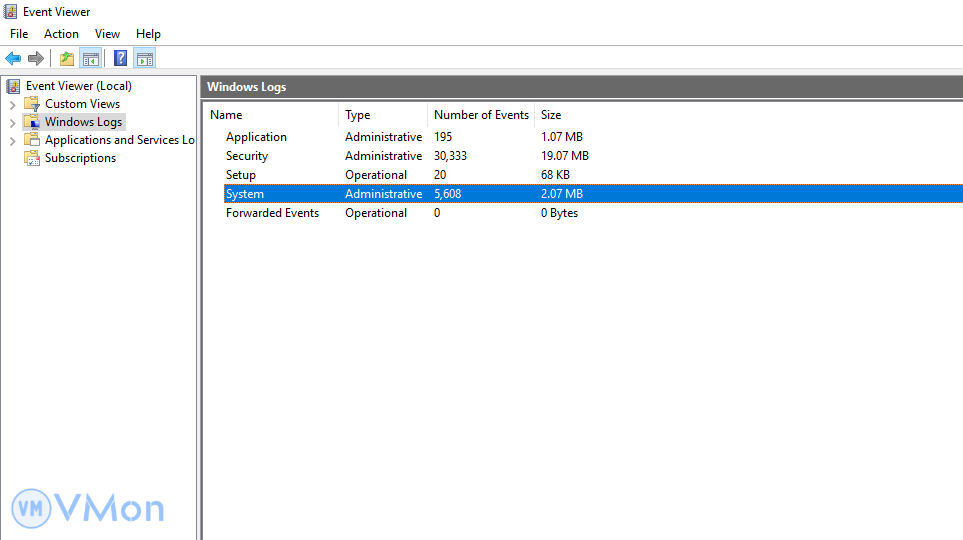Click the Event Viewer (Local) root icon
The height and width of the screenshot is (540, 963).
point(13,86)
